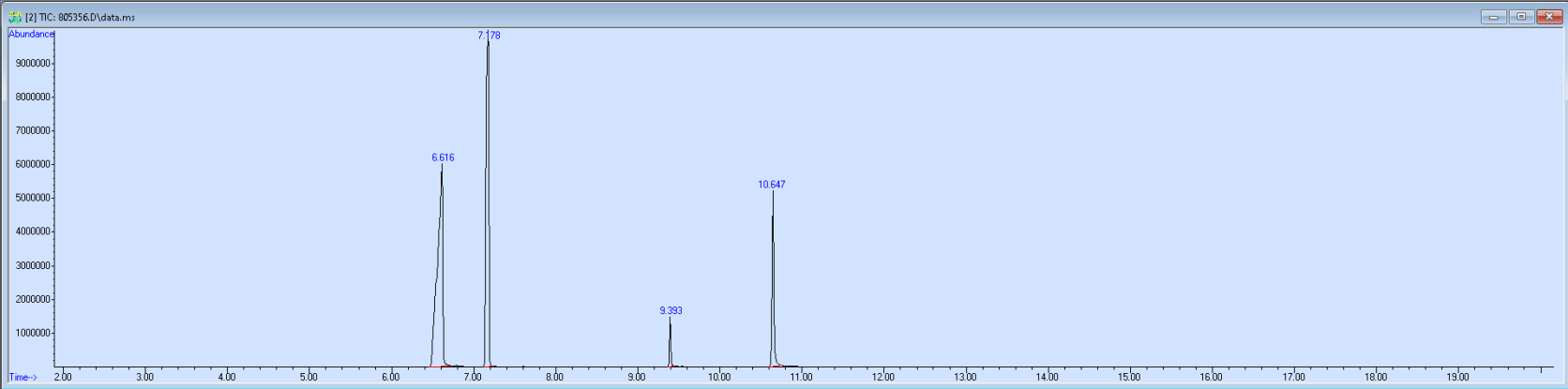Click the 5000000 abundance tick label
The width and height of the screenshot is (1568, 389).
33,198
